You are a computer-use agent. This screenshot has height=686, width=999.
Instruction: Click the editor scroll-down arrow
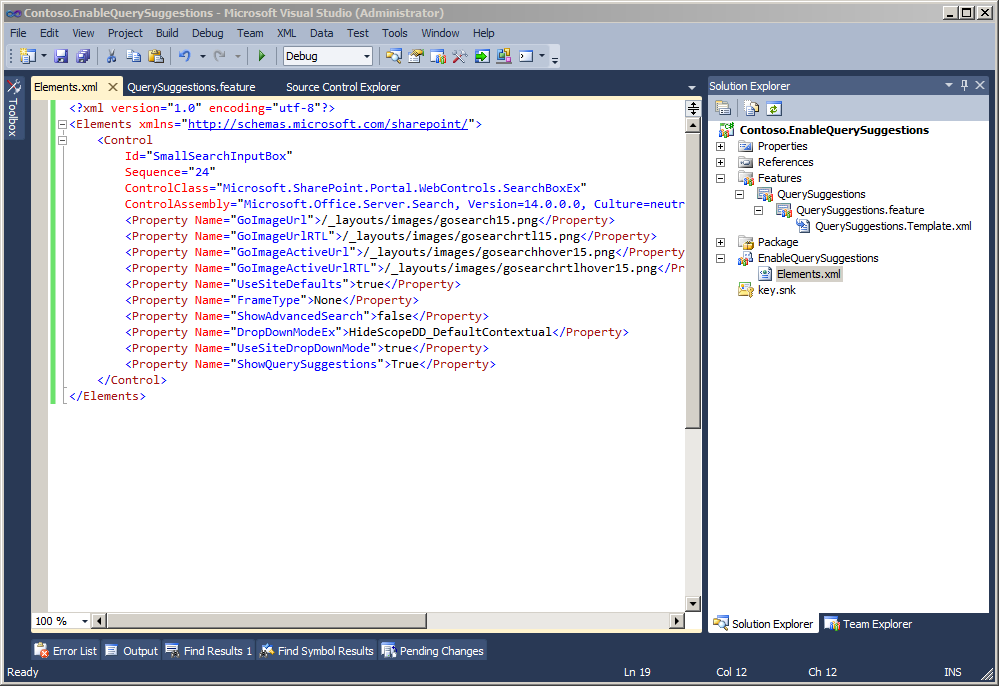pyautogui.click(x=693, y=603)
